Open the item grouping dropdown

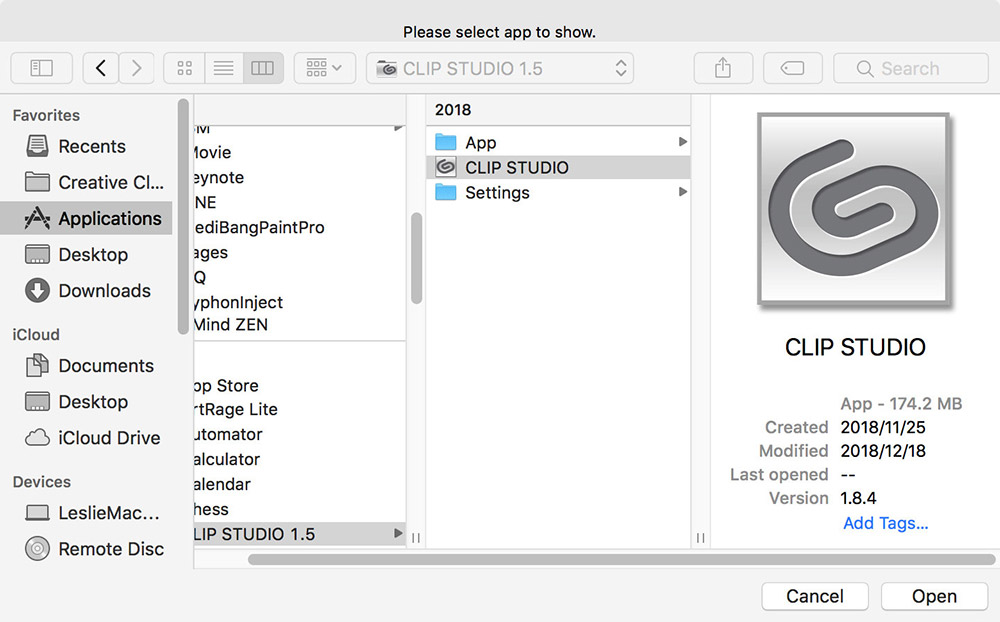(325, 68)
